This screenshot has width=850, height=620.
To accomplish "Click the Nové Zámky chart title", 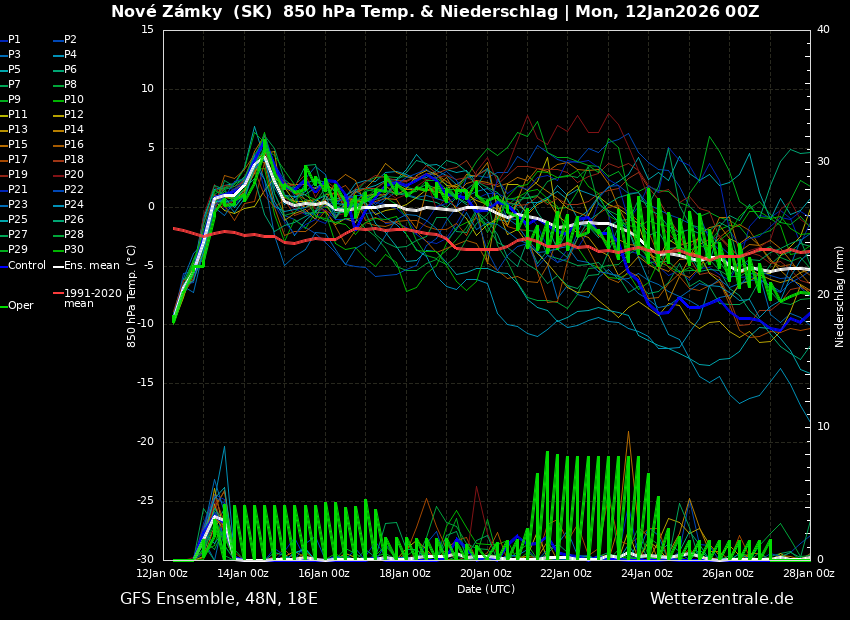I will [x=435, y=12].
